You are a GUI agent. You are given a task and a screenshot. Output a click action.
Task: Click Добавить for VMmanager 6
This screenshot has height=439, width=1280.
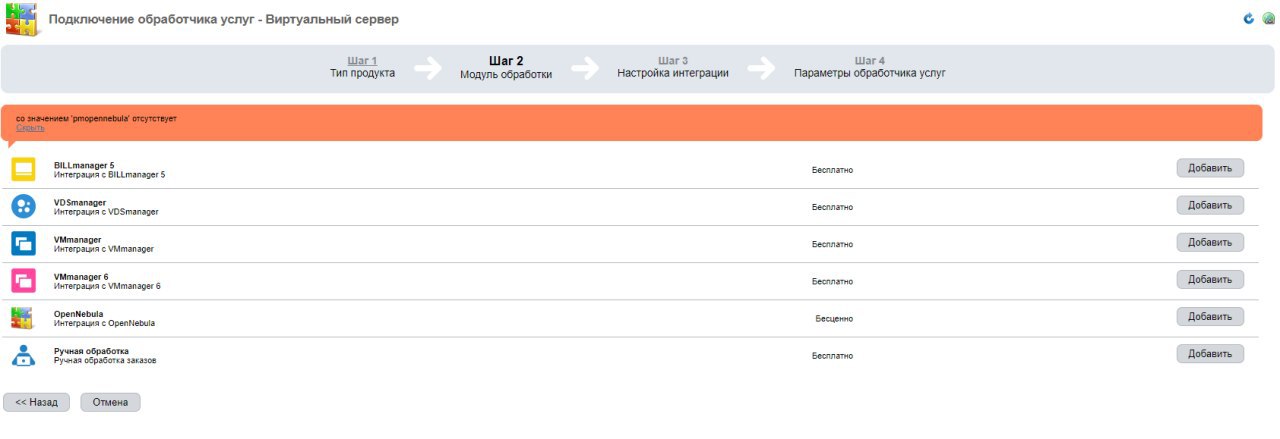click(1210, 279)
